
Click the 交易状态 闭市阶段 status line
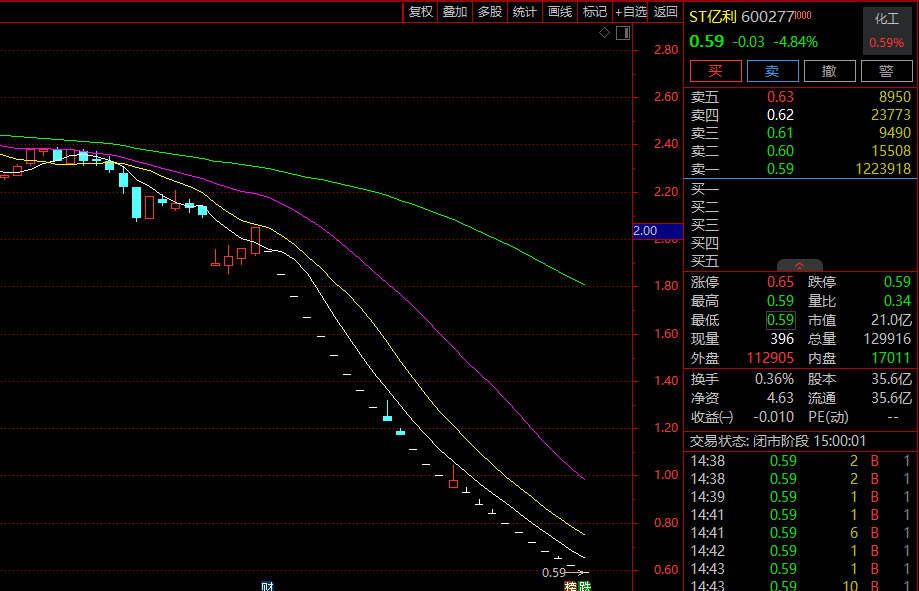(778, 441)
